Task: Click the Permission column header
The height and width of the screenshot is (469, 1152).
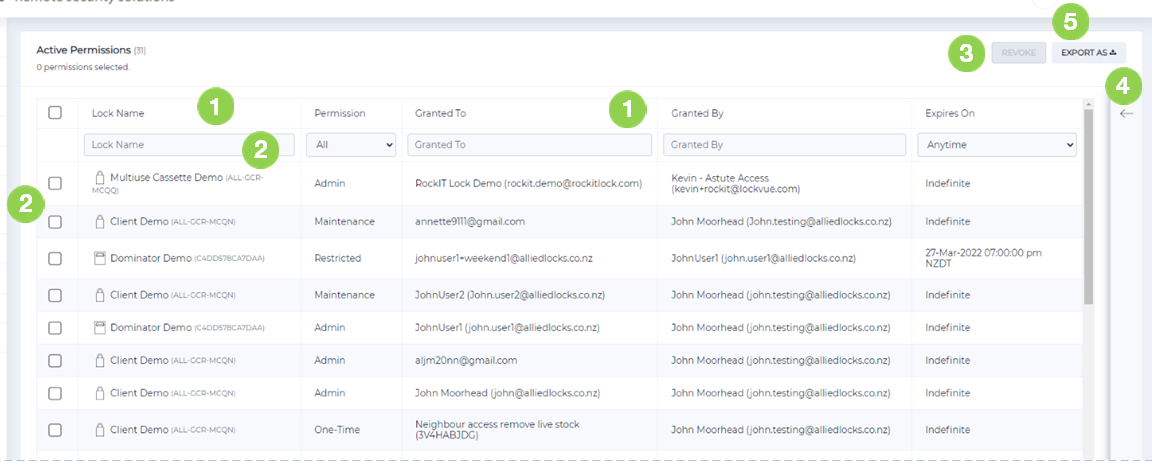Action: click(340, 113)
